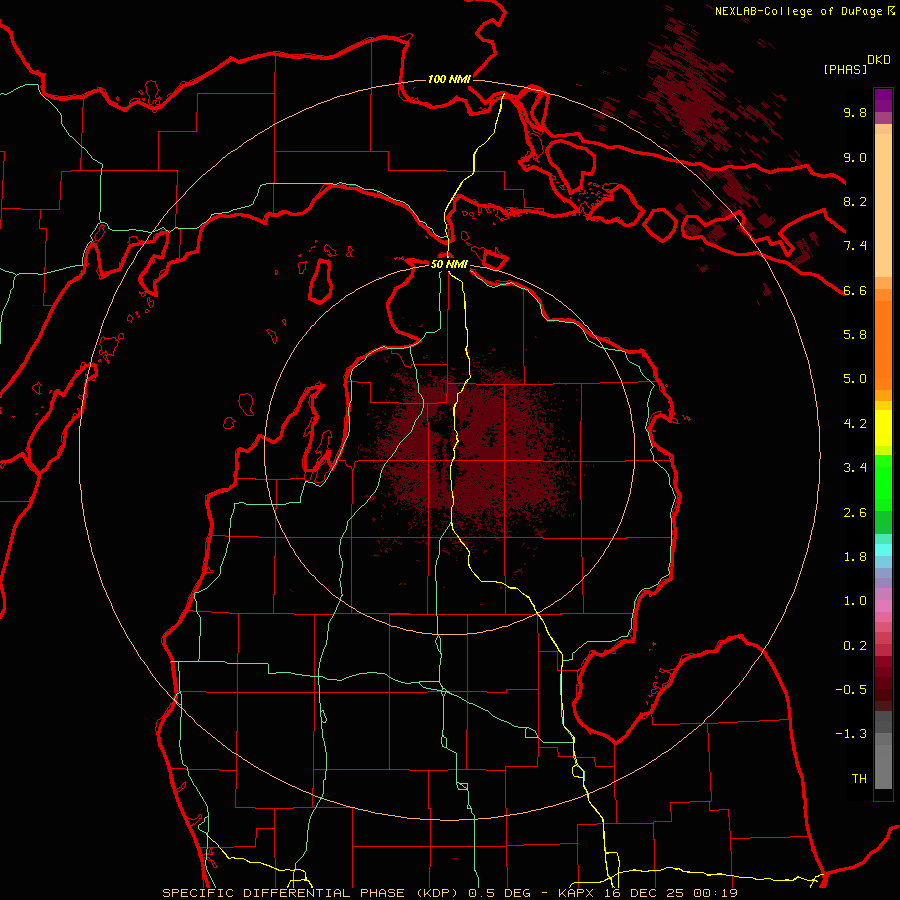Click the 50 NMI range ring label

pos(449,264)
